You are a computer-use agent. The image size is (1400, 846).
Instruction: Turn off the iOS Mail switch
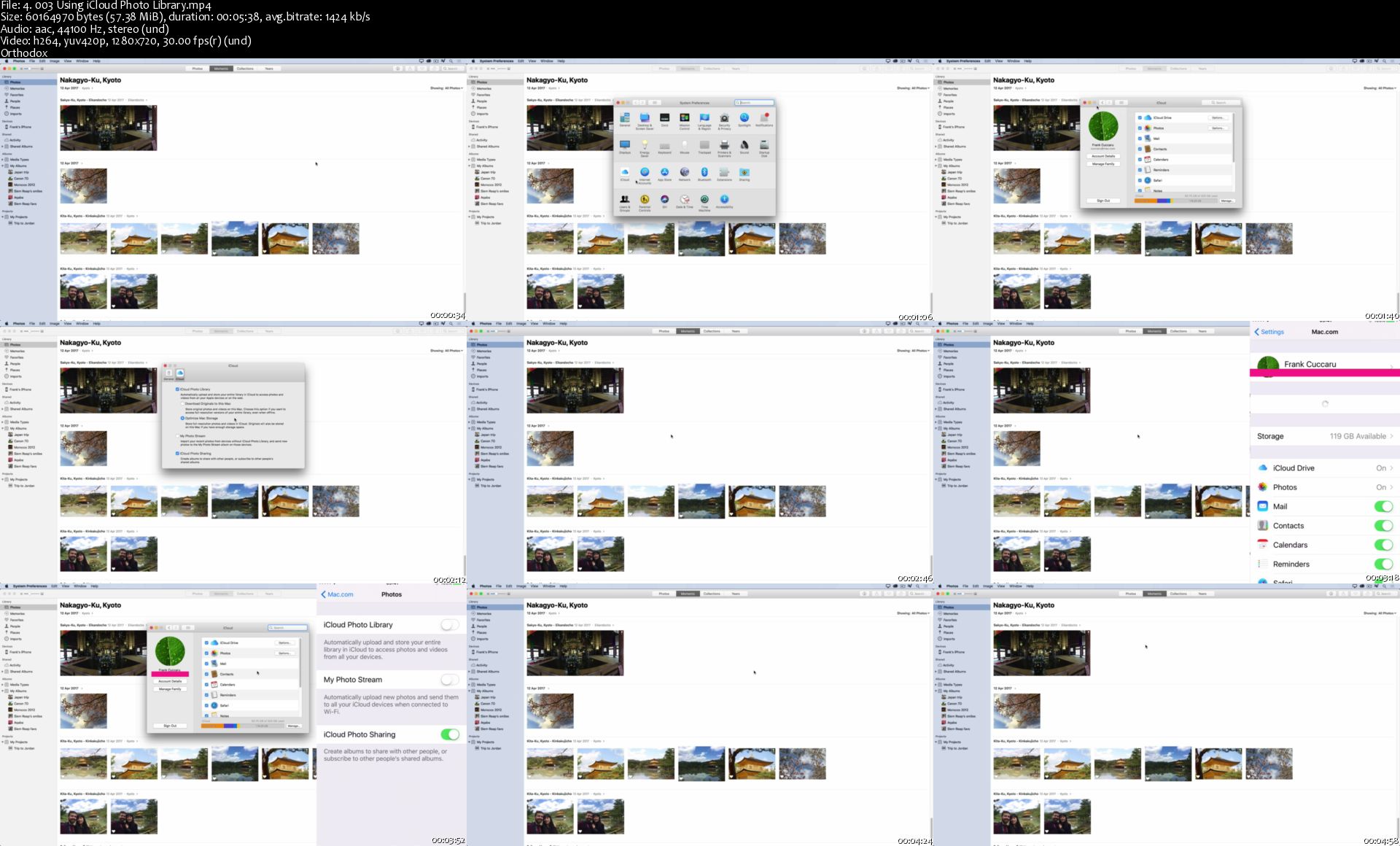[x=1383, y=506]
